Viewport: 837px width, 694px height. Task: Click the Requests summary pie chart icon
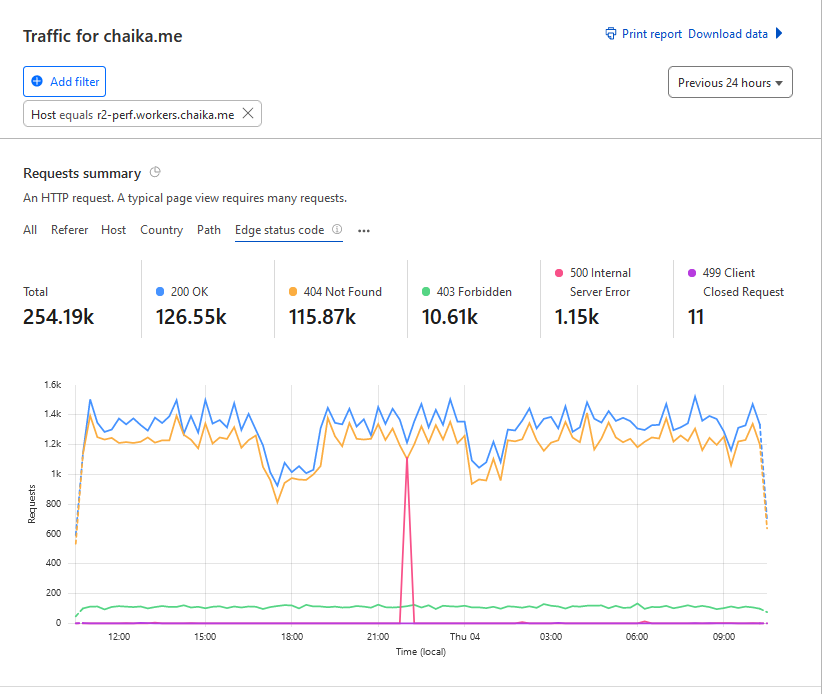(x=155, y=173)
